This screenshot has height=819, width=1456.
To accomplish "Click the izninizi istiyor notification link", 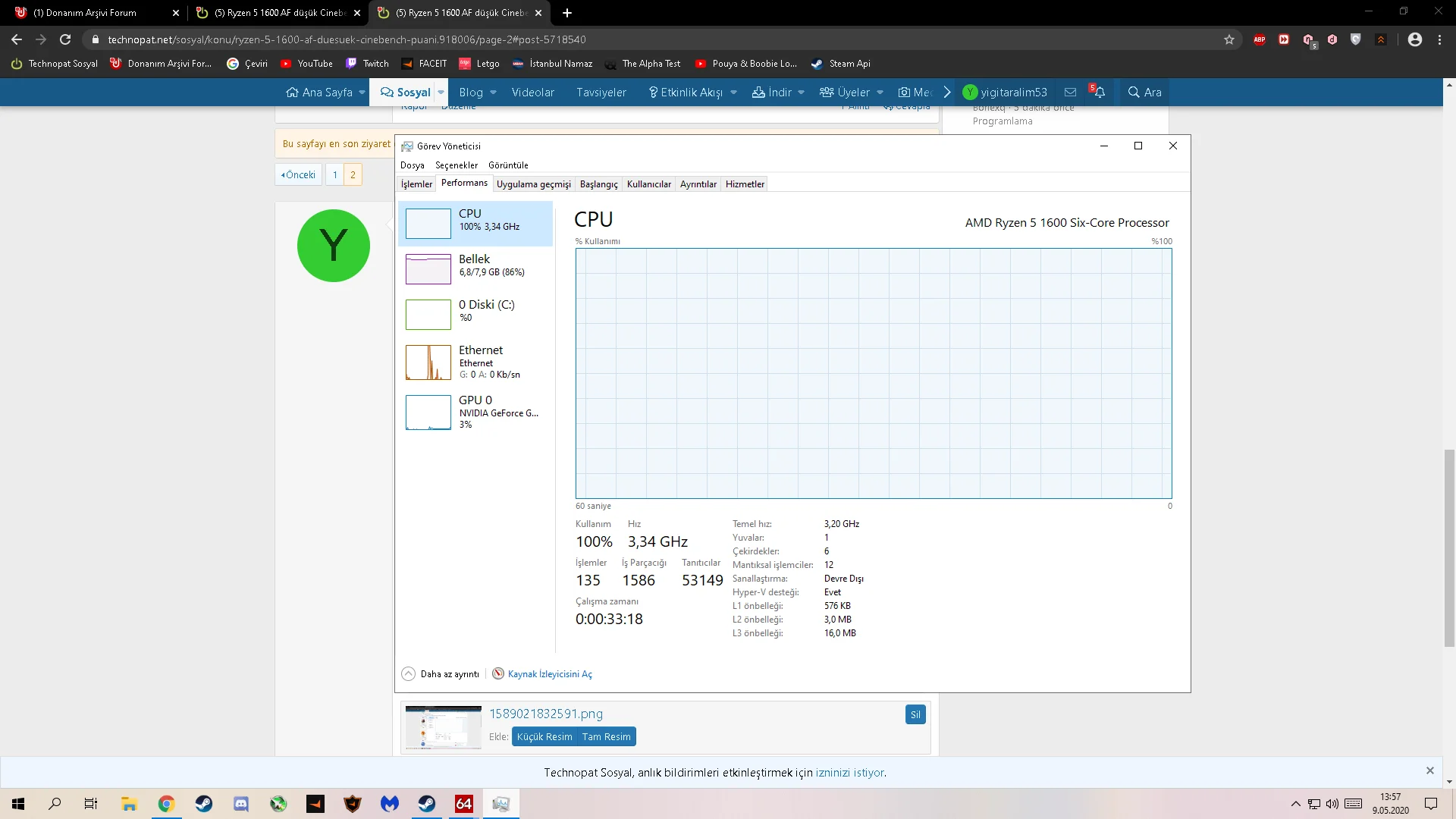I will tap(849, 773).
